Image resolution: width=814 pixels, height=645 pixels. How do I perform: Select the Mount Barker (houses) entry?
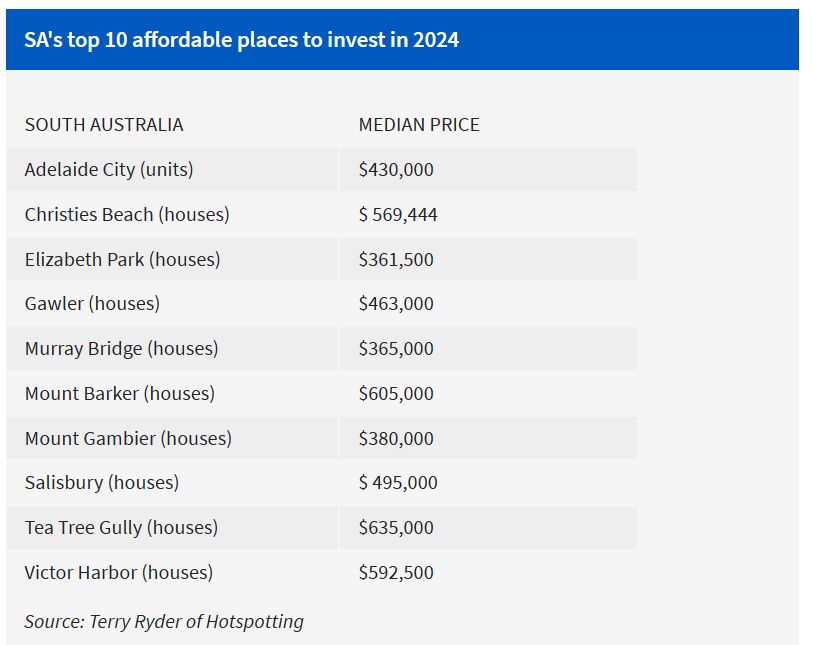pos(120,394)
